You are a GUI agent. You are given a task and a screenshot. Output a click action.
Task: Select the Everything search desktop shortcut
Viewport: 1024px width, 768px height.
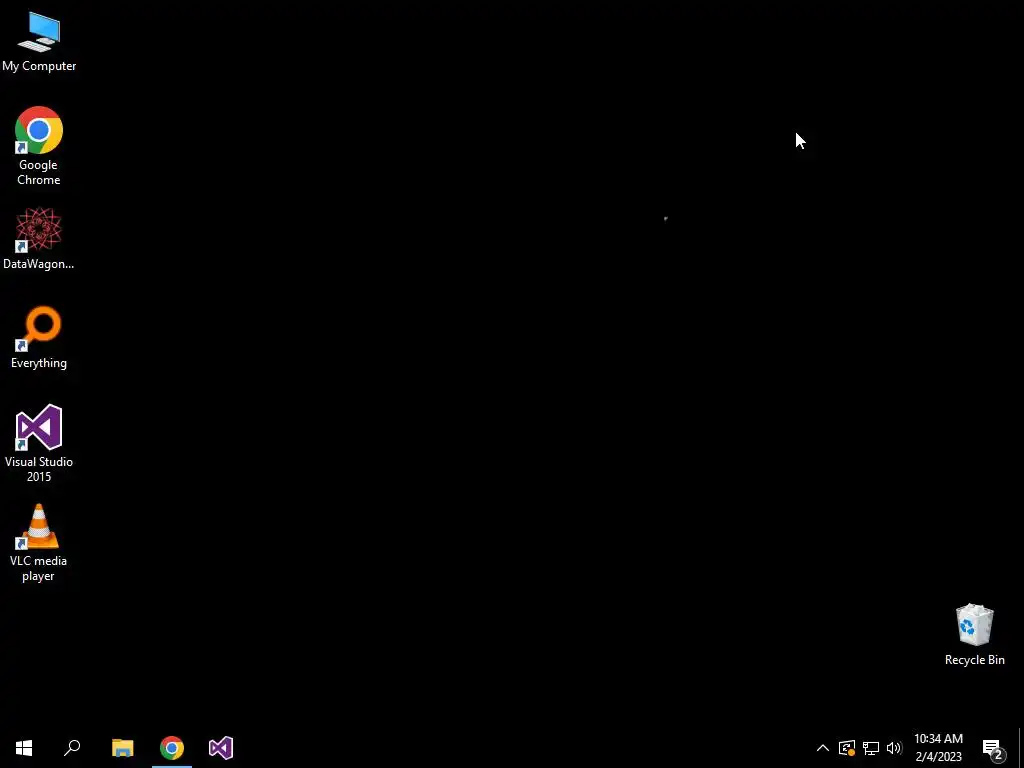pos(39,337)
